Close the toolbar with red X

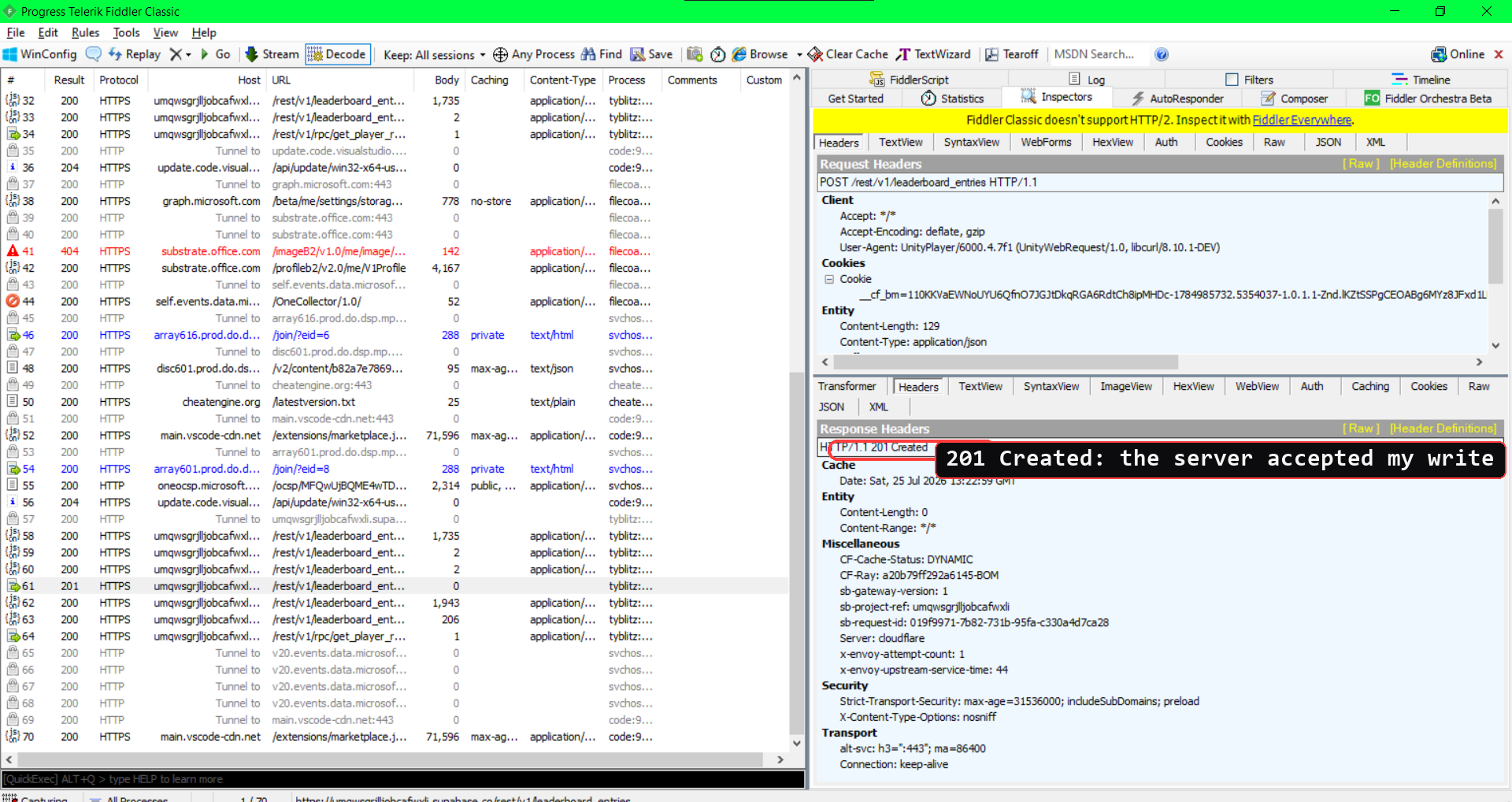1499,54
